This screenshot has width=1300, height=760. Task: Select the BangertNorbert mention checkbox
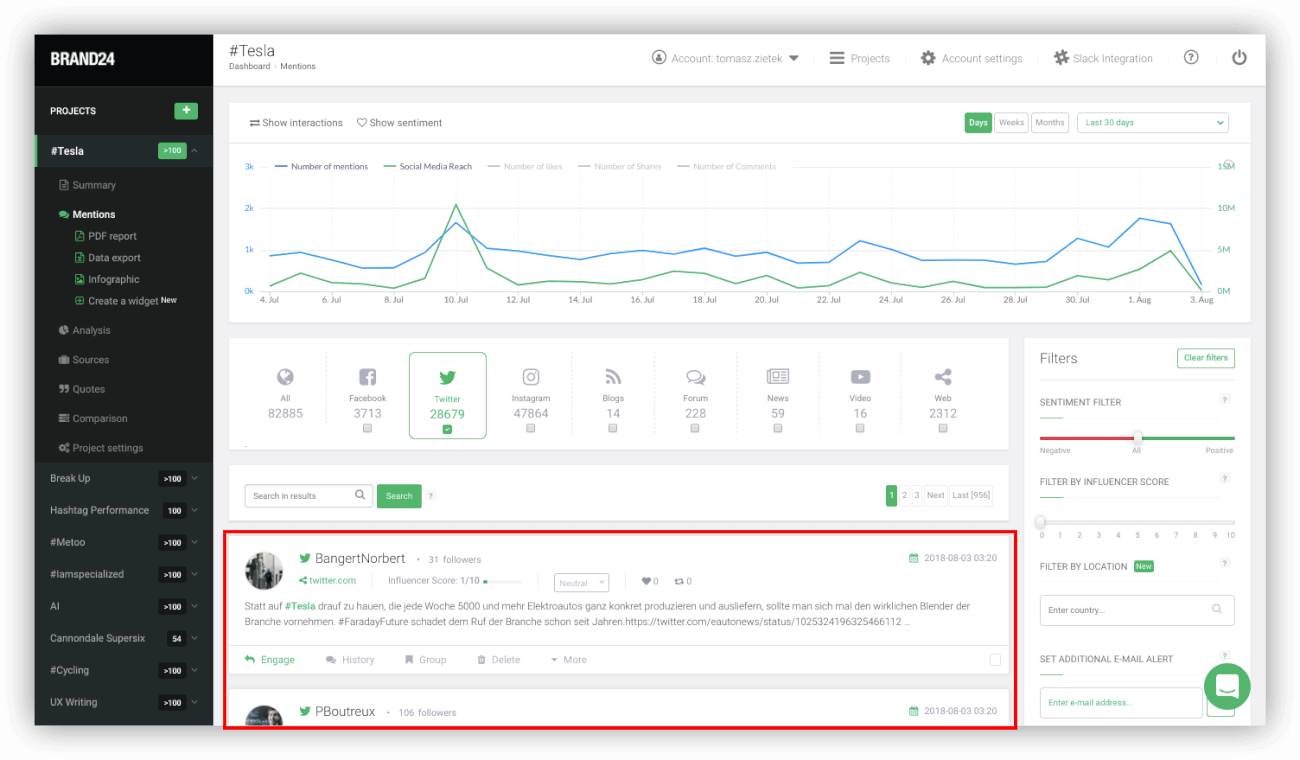[x=995, y=660]
